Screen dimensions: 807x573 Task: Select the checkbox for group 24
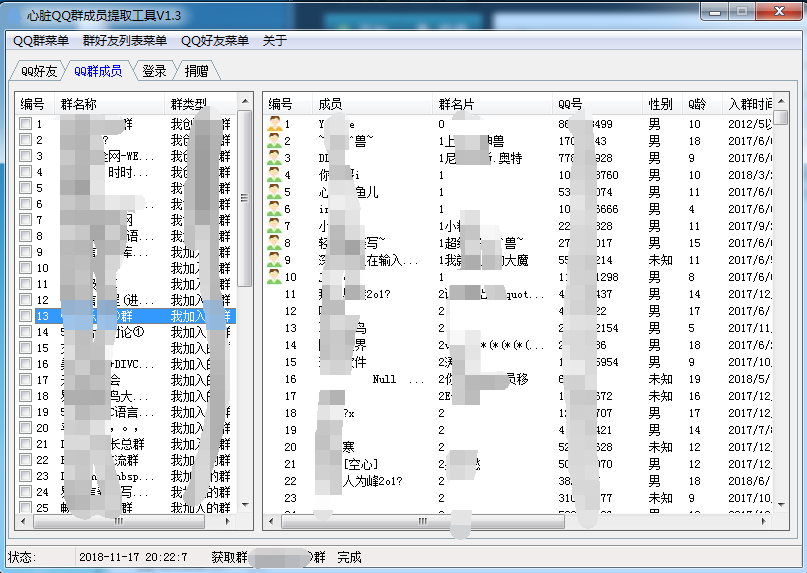point(25,491)
